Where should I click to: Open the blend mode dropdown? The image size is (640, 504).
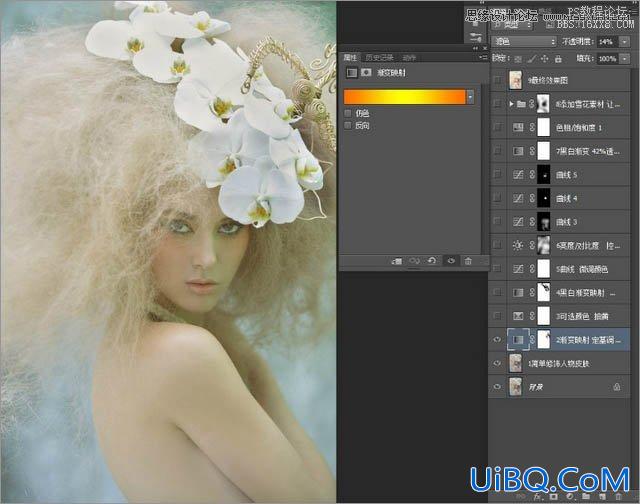point(524,42)
